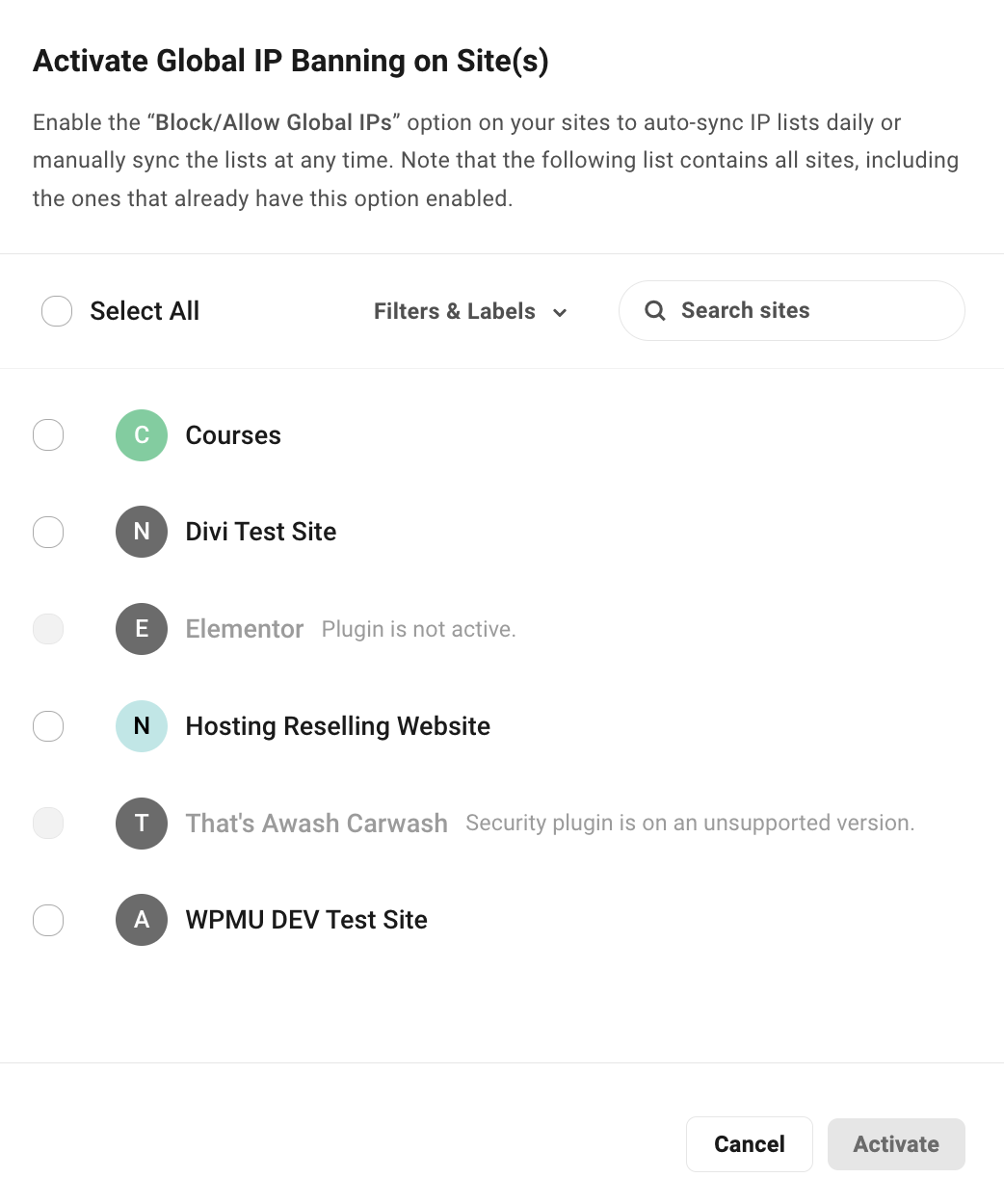Click the Hosting Reselling Website avatar icon
Image resolution: width=1004 pixels, height=1204 pixels.
click(141, 726)
